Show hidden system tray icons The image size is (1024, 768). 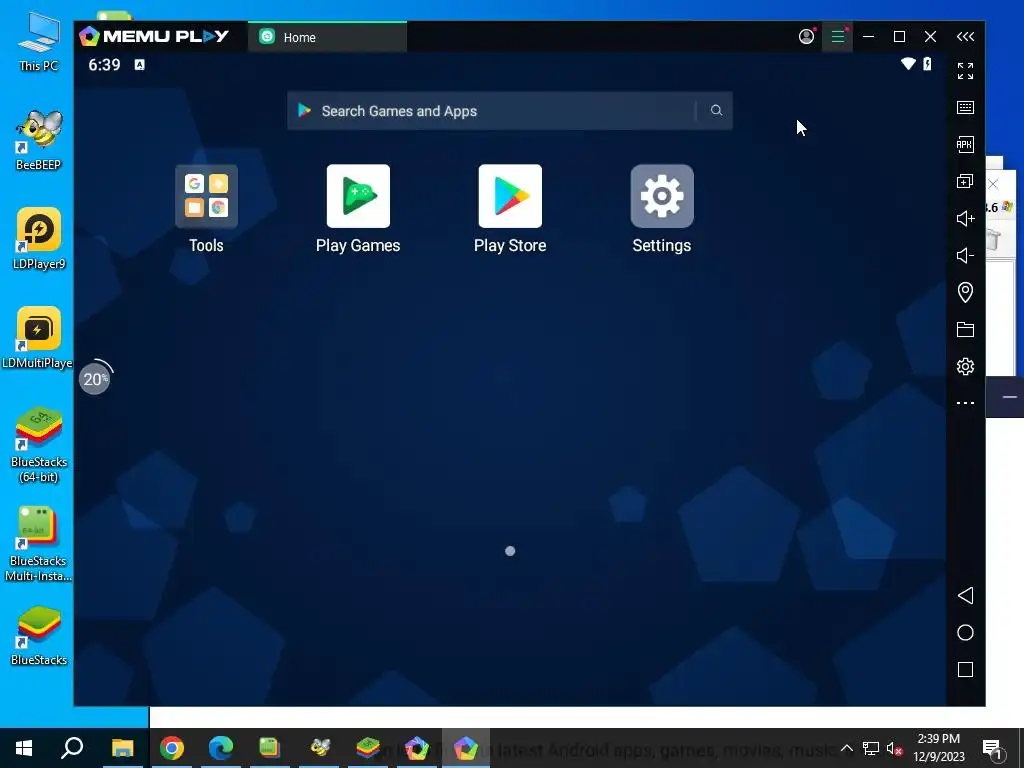(x=846, y=748)
